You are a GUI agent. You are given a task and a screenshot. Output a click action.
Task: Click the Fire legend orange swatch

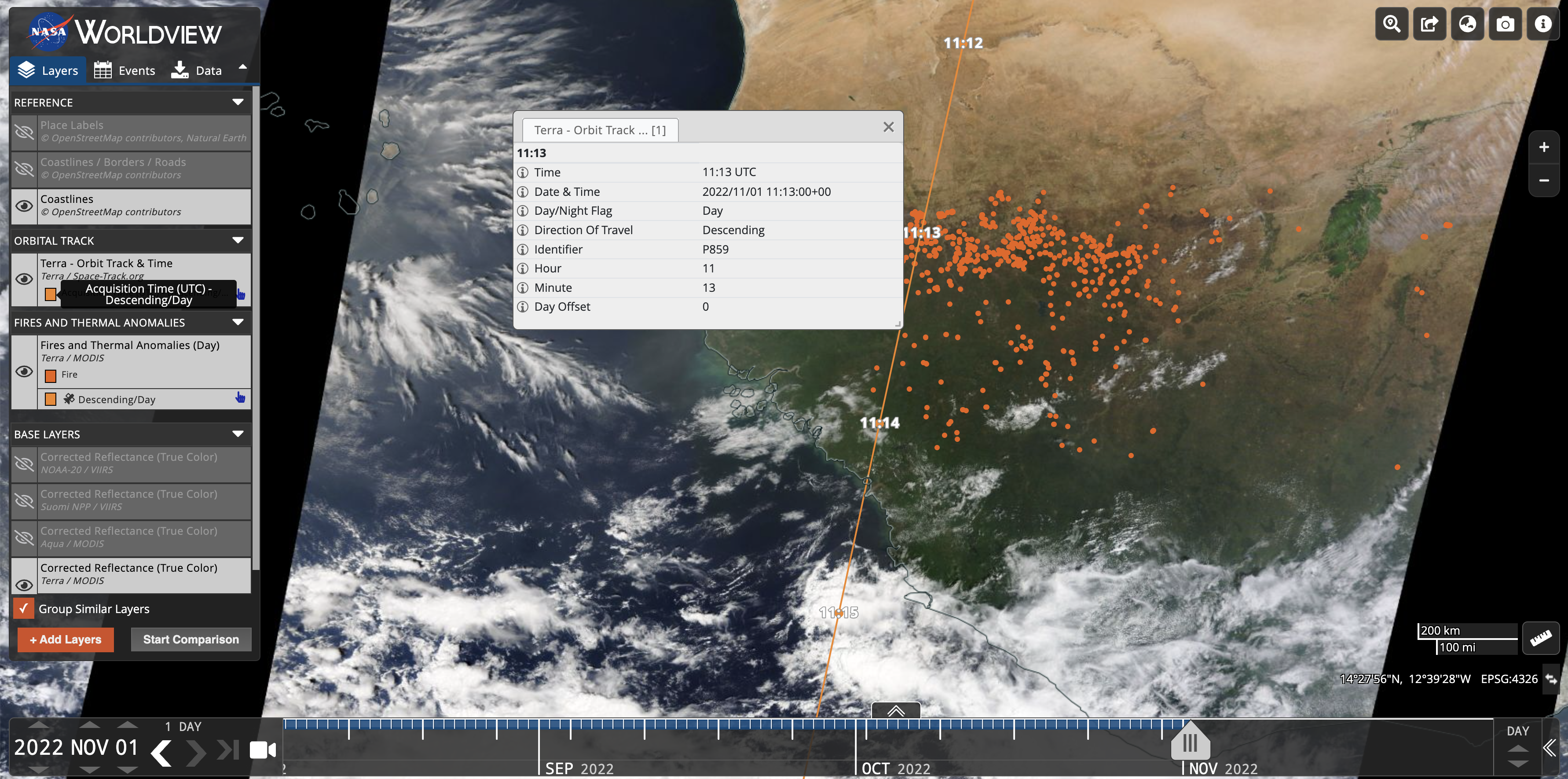click(51, 375)
